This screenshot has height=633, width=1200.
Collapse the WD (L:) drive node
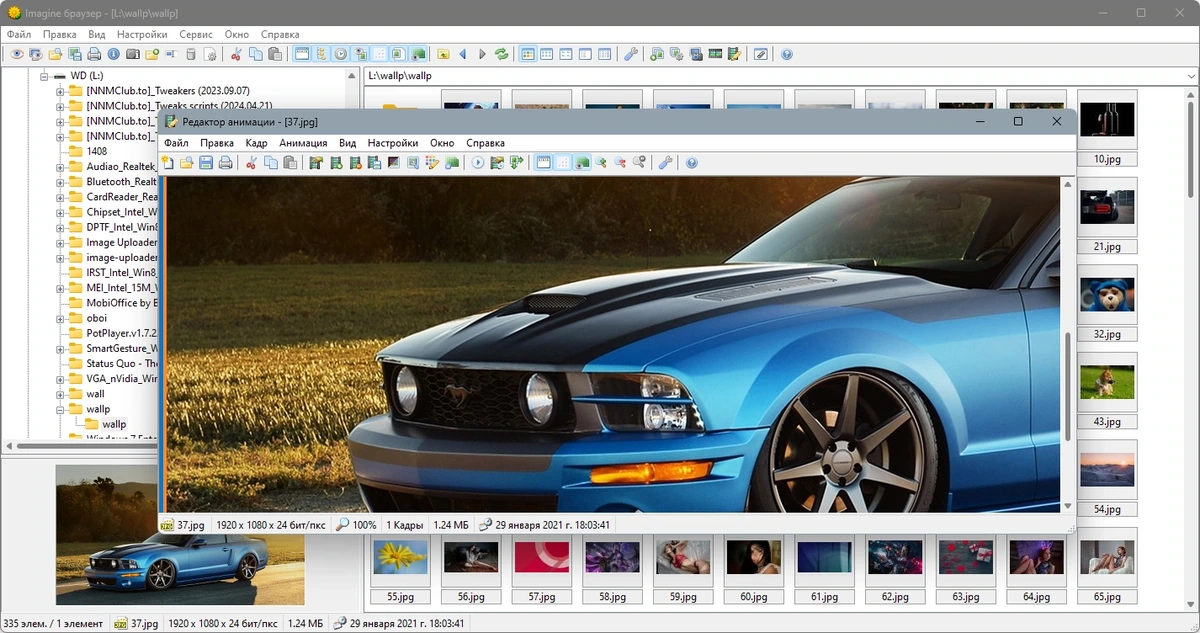[45, 76]
